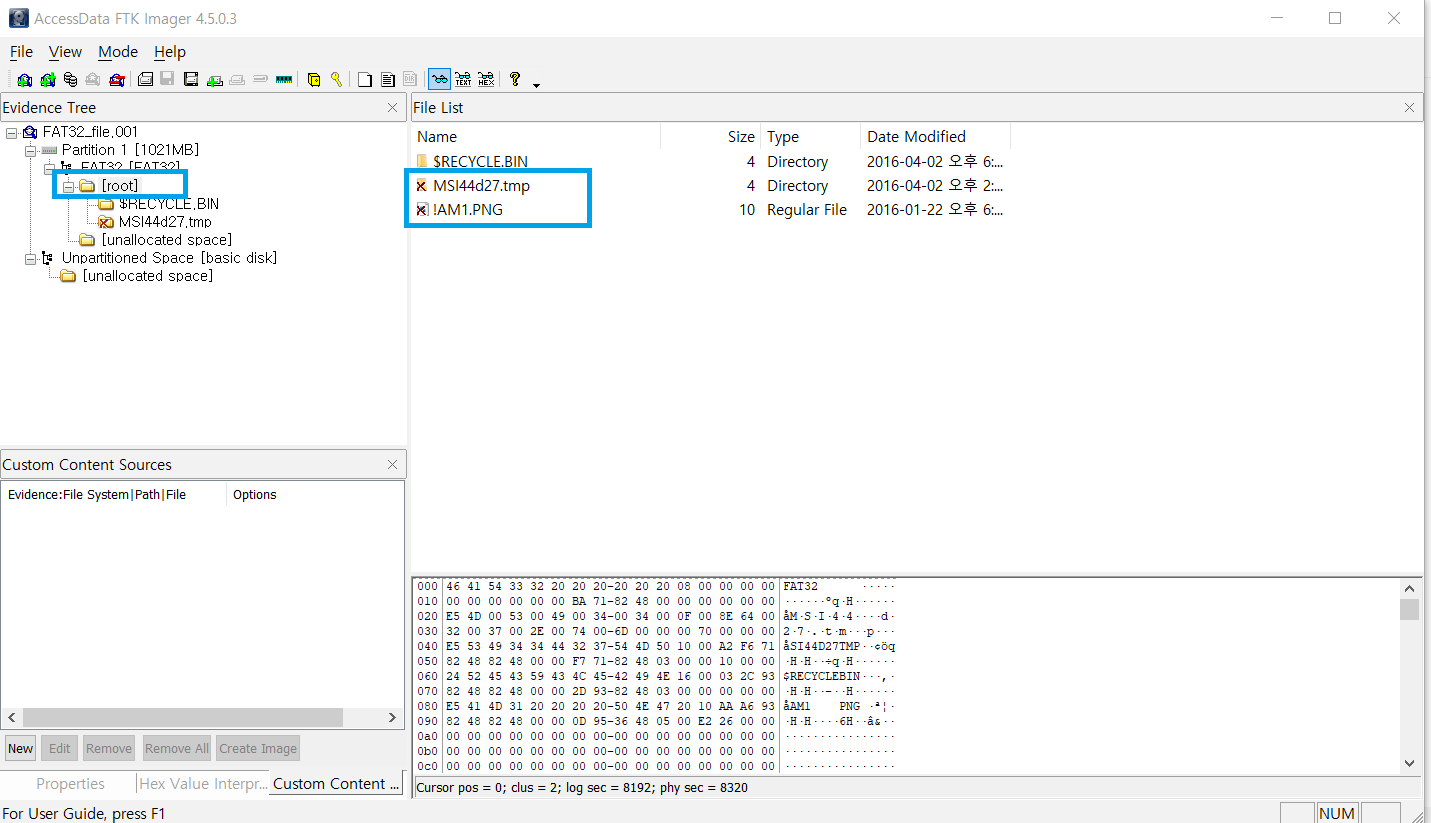Select [unallocated space] under Unpartitioned Space
The height and width of the screenshot is (823, 1431).
click(147, 276)
